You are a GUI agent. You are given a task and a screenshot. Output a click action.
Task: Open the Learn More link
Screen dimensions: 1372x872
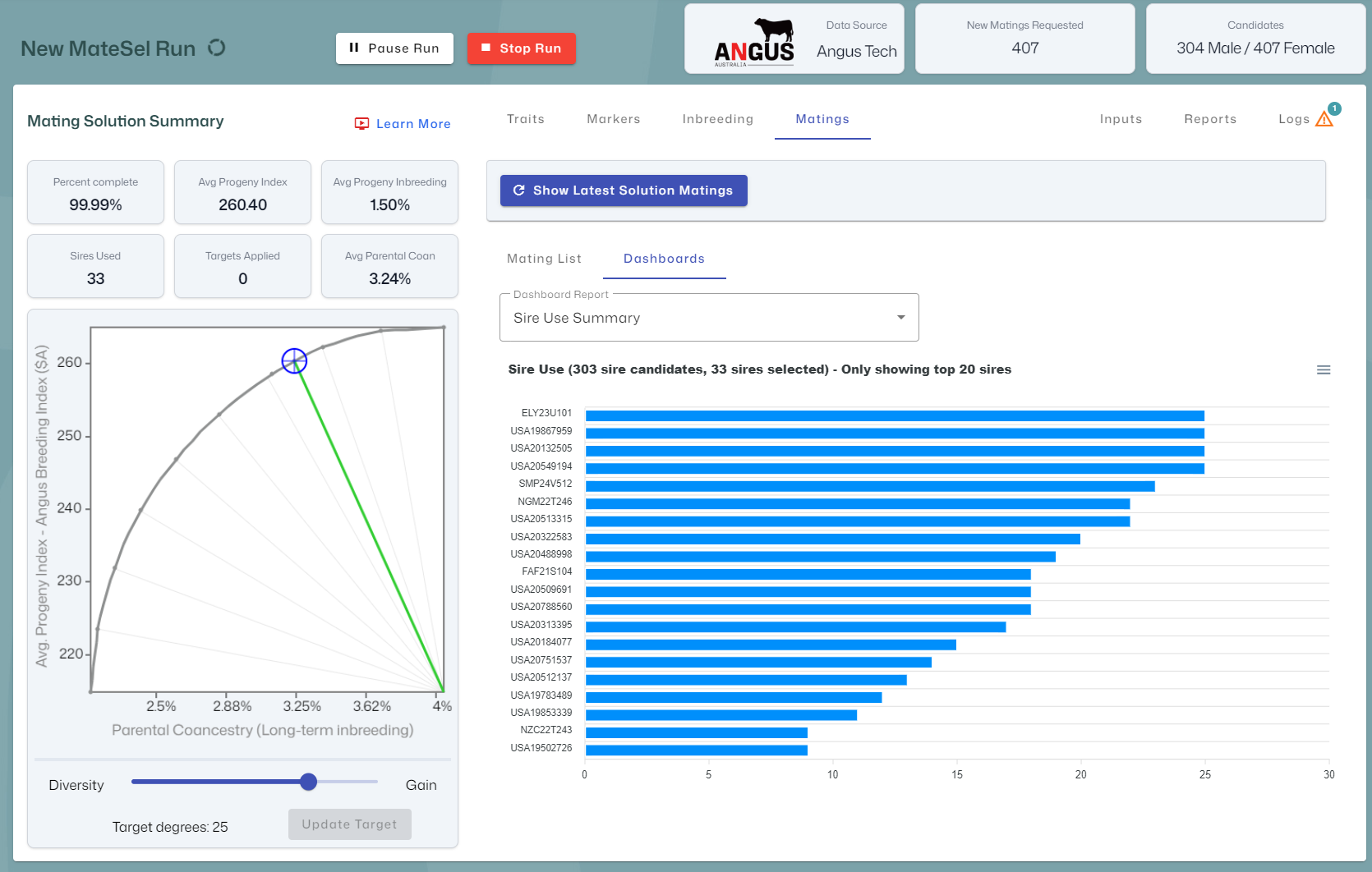412,124
